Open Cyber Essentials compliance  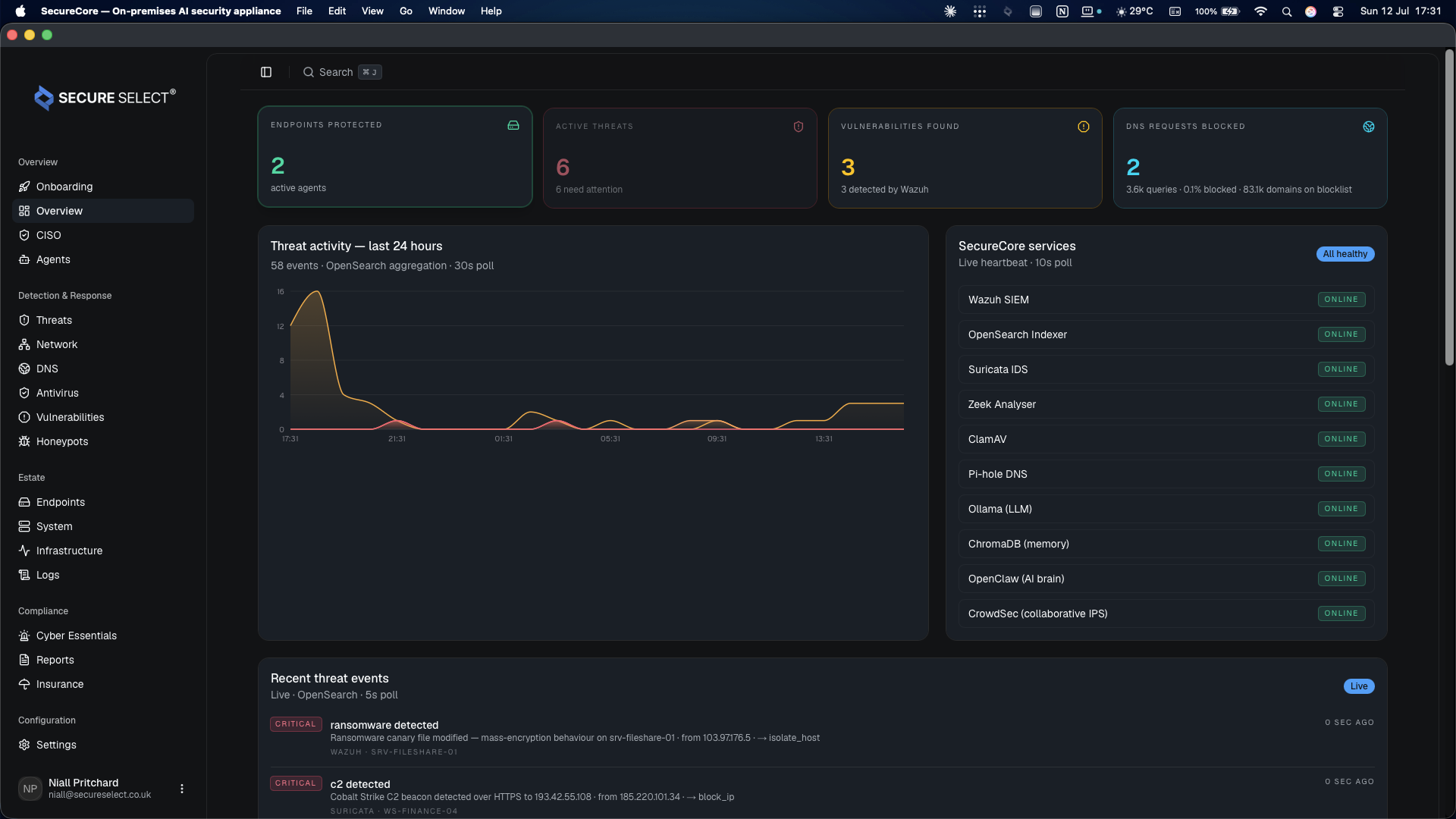point(103,635)
